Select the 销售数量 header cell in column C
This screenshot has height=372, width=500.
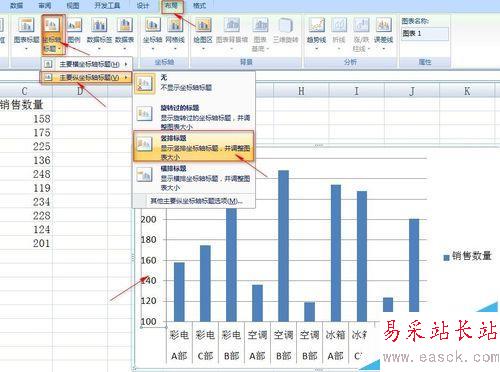pyautogui.click(x=26, y=105)
